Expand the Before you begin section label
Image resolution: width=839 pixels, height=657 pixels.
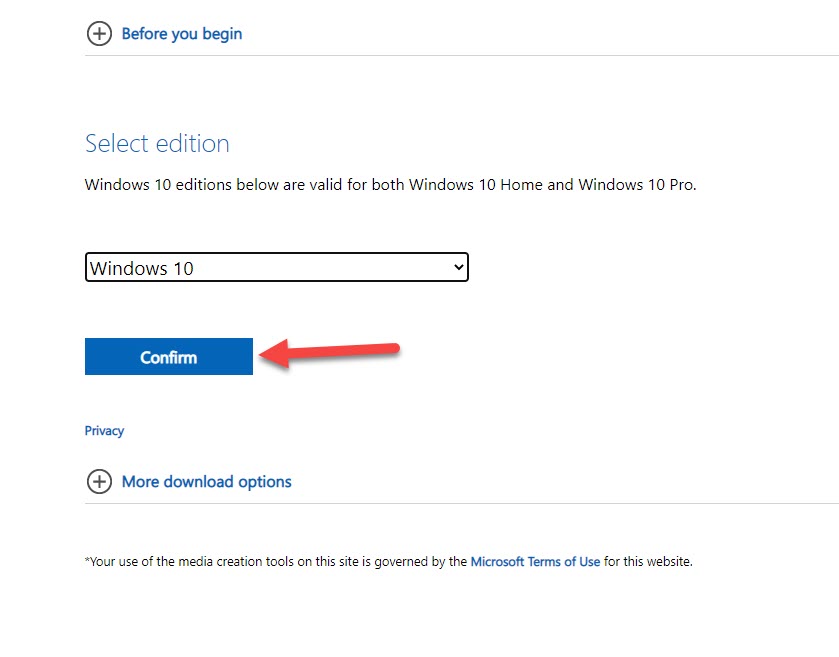coord(181,34)
